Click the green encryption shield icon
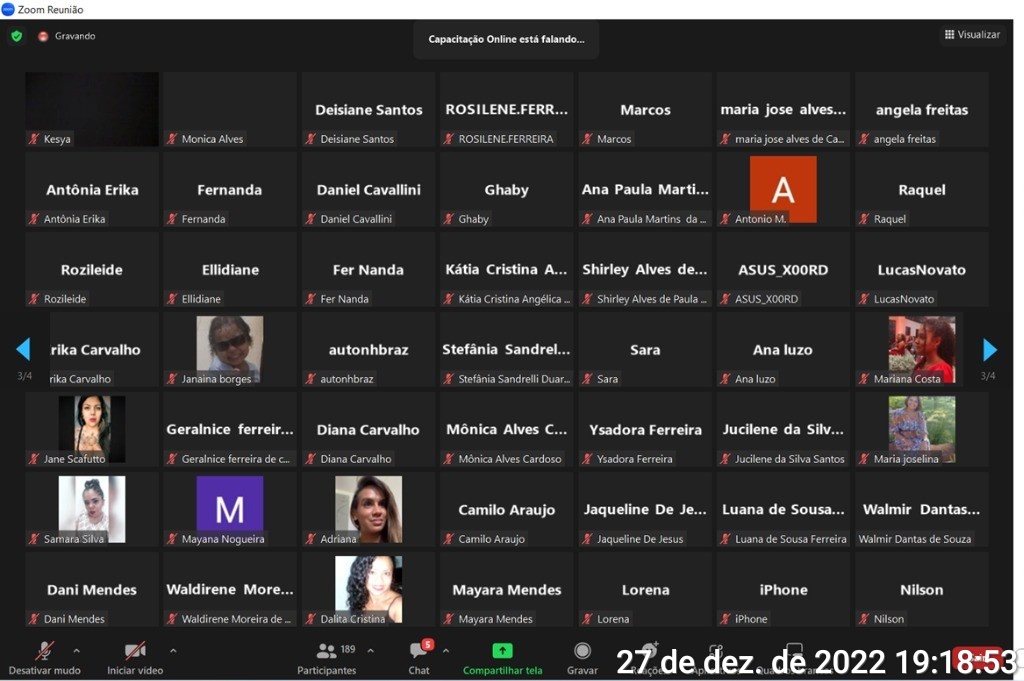1024x681 pixels. pyautogui.click(x=16, y=36)
